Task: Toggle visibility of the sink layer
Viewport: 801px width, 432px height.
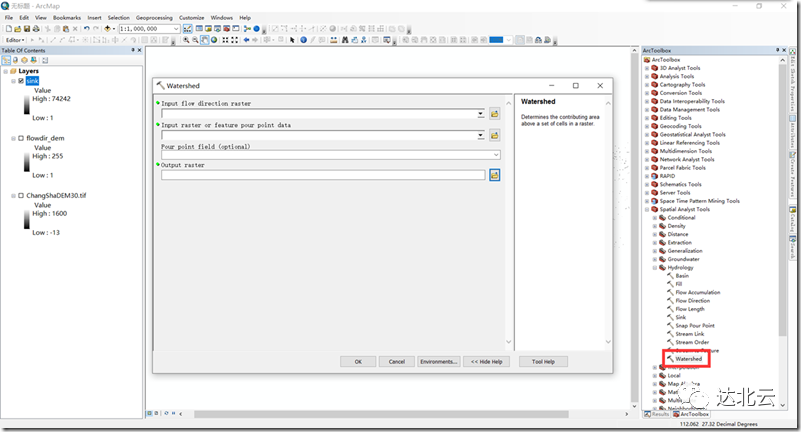Action: (x=21, y=81)
